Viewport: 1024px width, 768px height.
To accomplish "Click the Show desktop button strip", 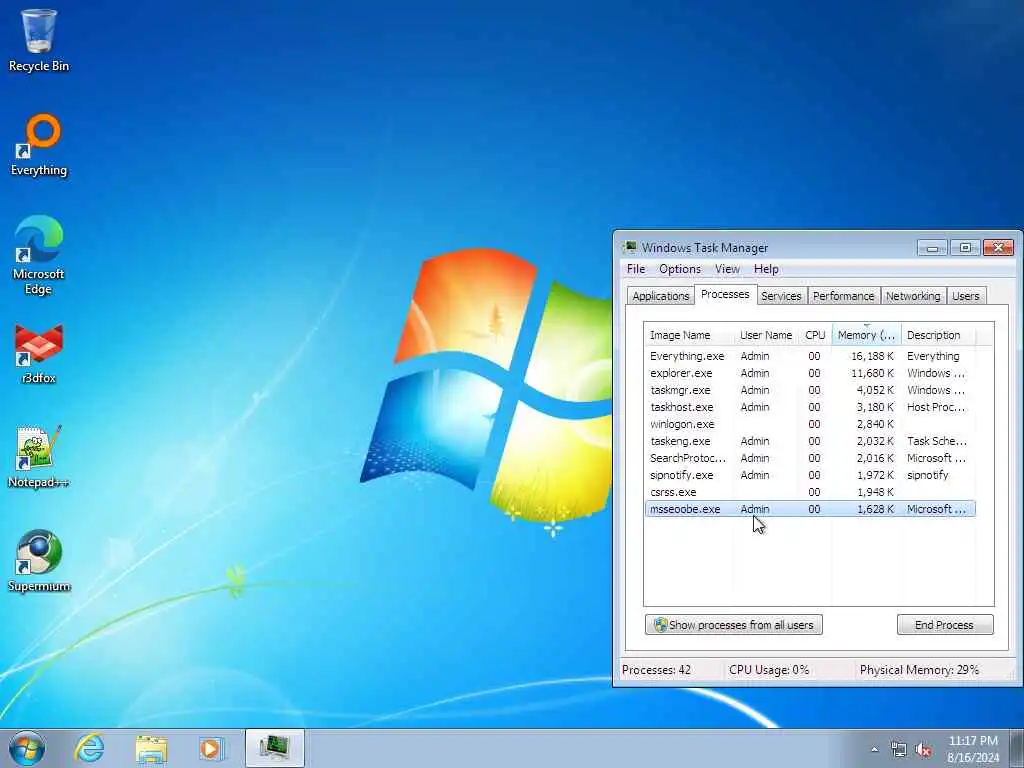I will tap(1018, 748).
